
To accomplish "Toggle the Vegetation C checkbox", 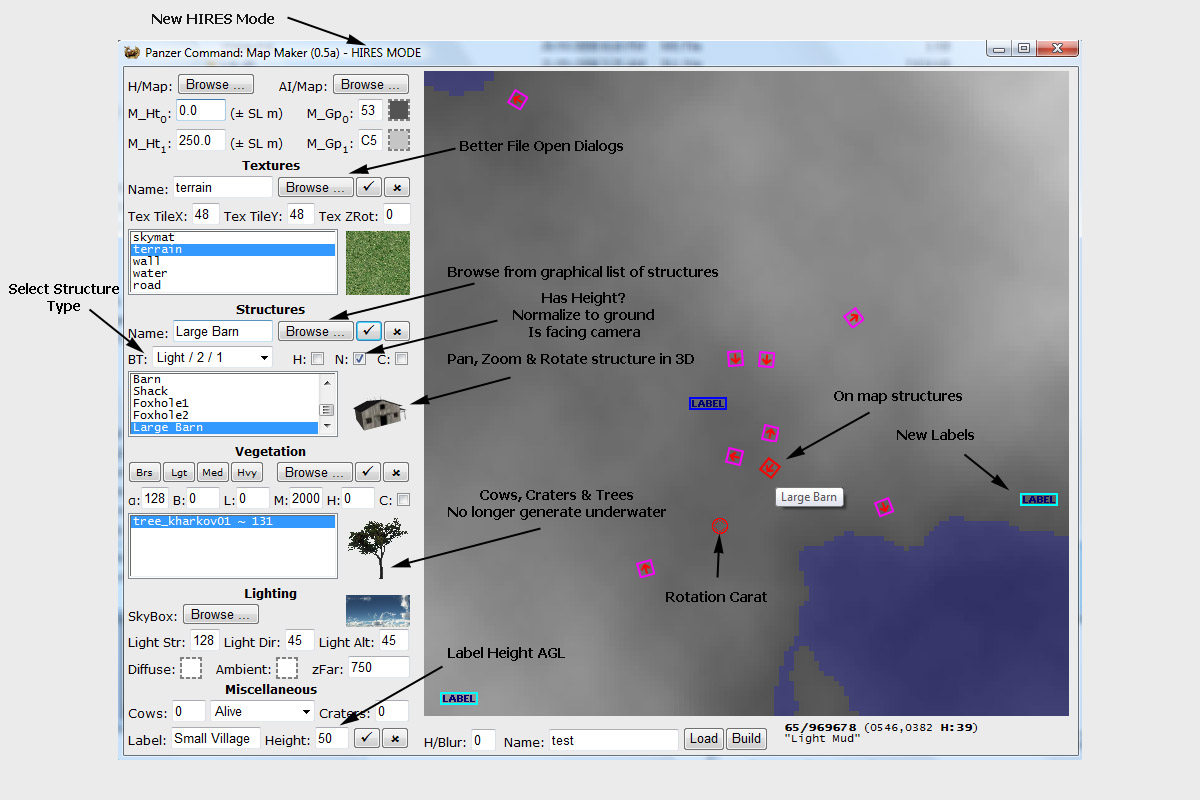I will (x=403, y=499).
